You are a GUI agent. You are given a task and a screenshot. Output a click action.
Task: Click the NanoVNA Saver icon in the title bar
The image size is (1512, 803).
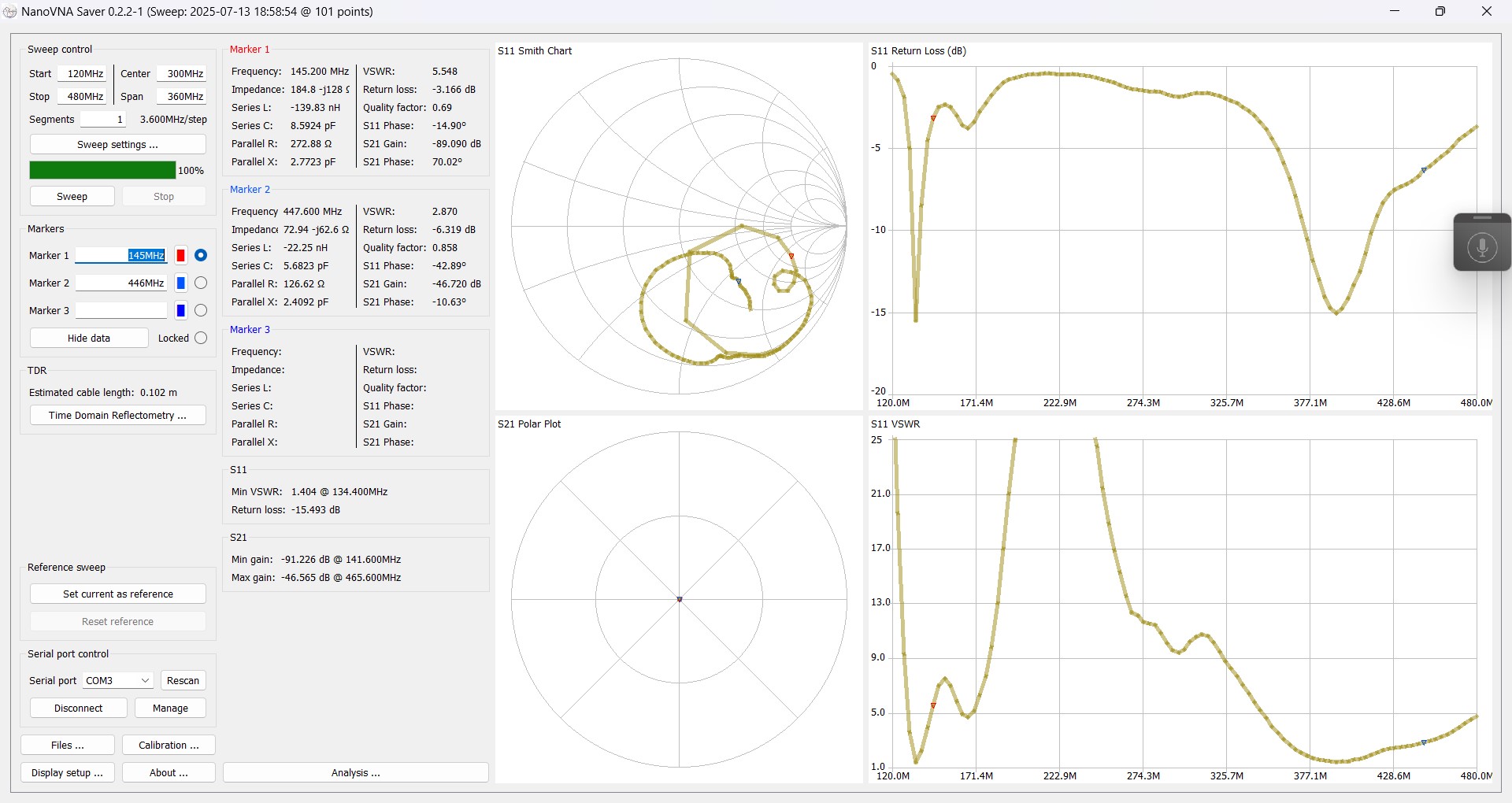(x=10, y=12)
